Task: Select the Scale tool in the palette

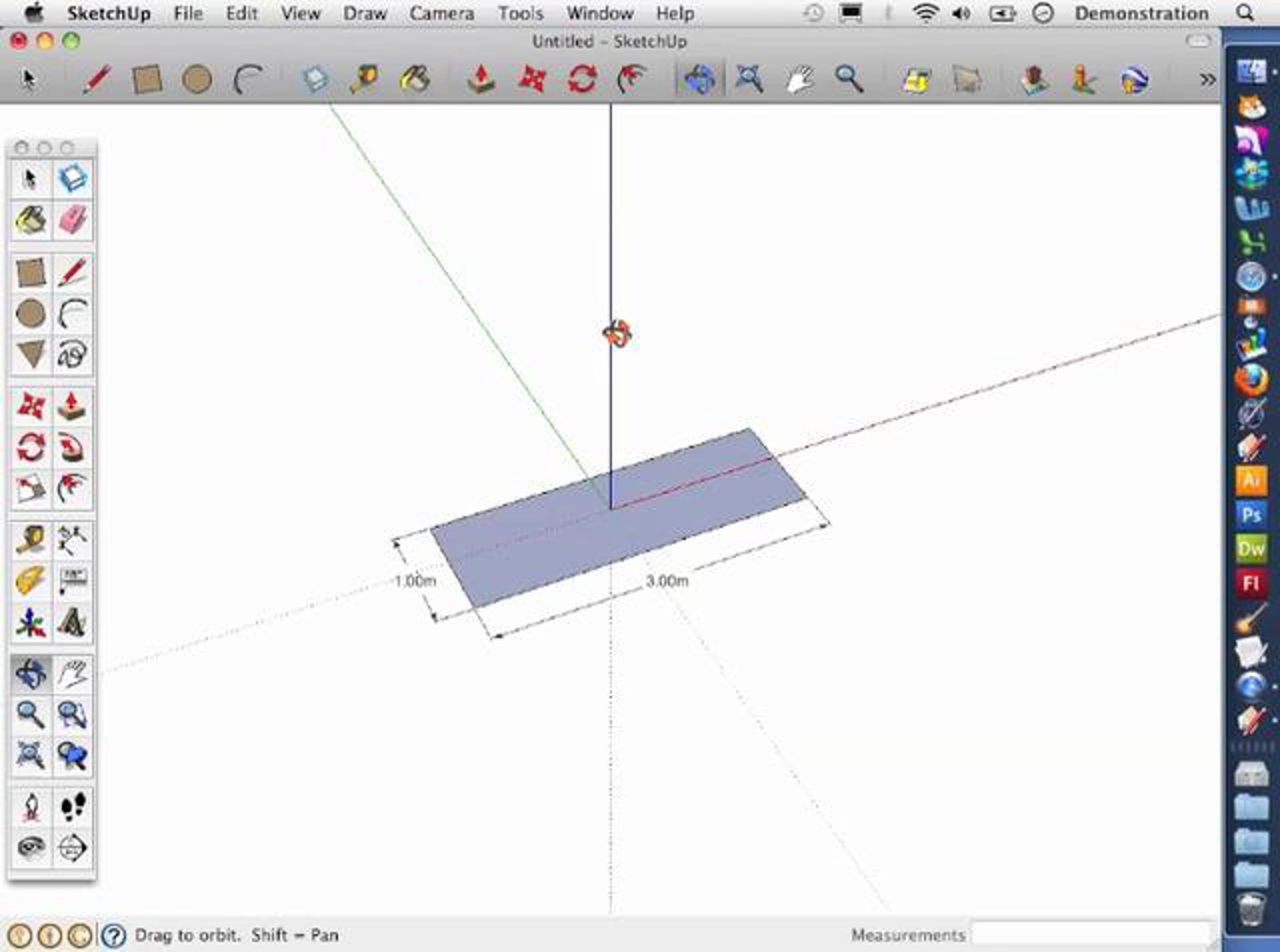Action: [x=30, y=489]
